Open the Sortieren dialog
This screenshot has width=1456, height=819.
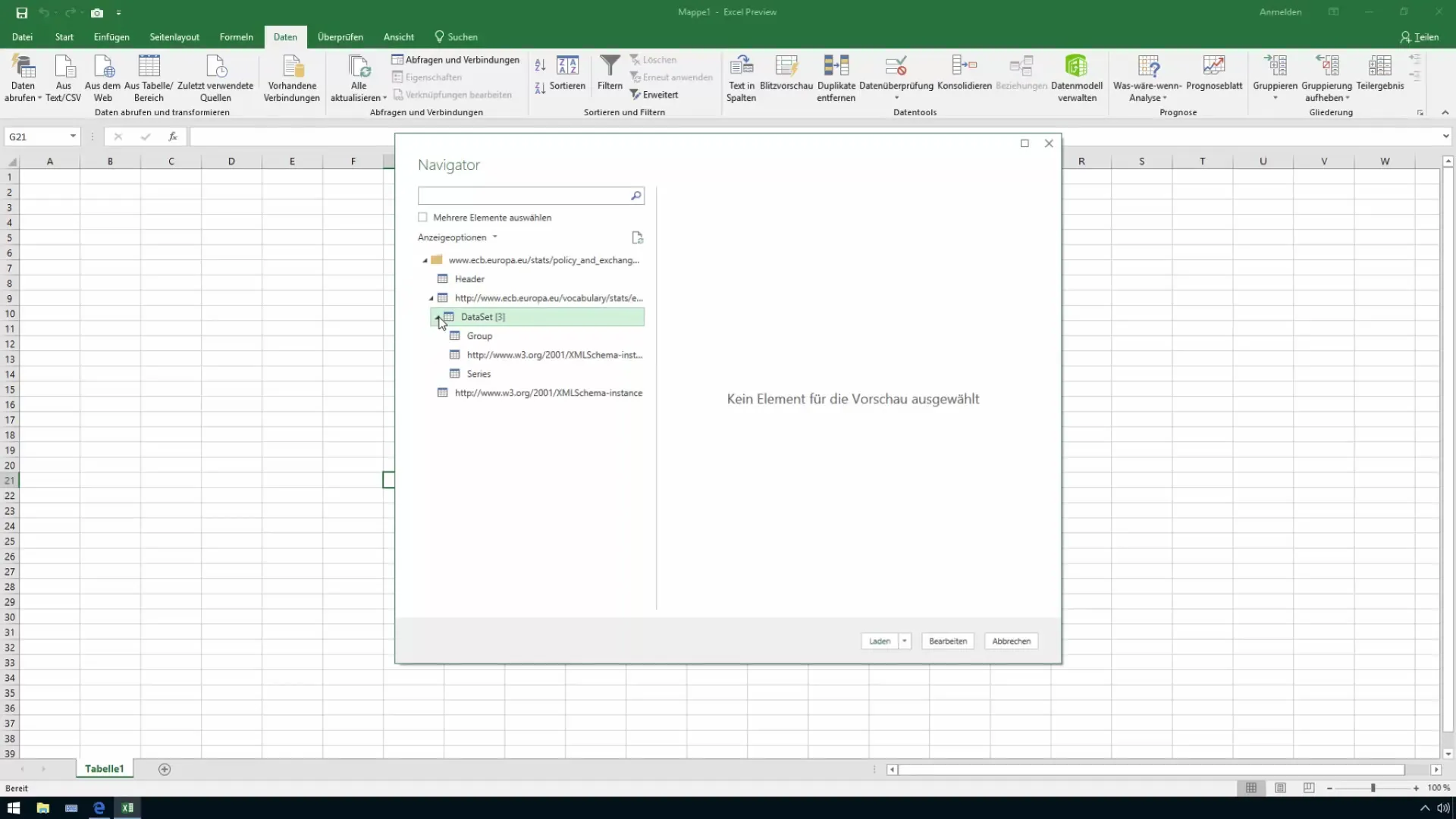[567, 73]
